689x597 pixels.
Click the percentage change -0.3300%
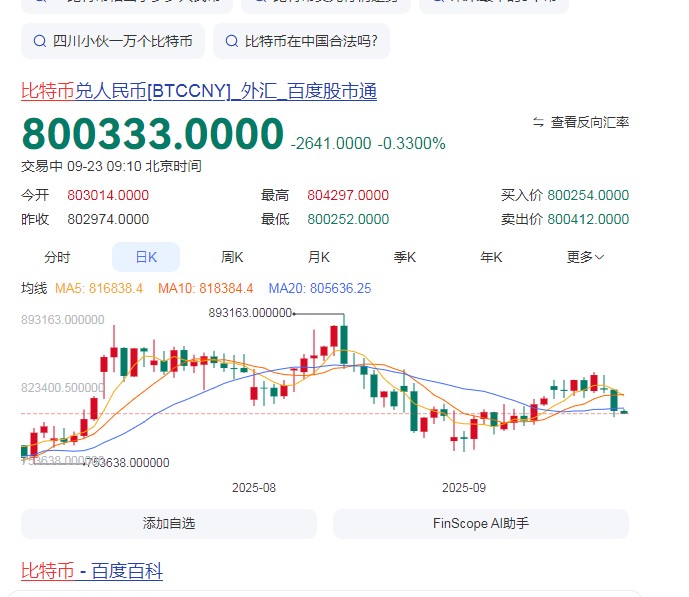click(x=411, y=144)
